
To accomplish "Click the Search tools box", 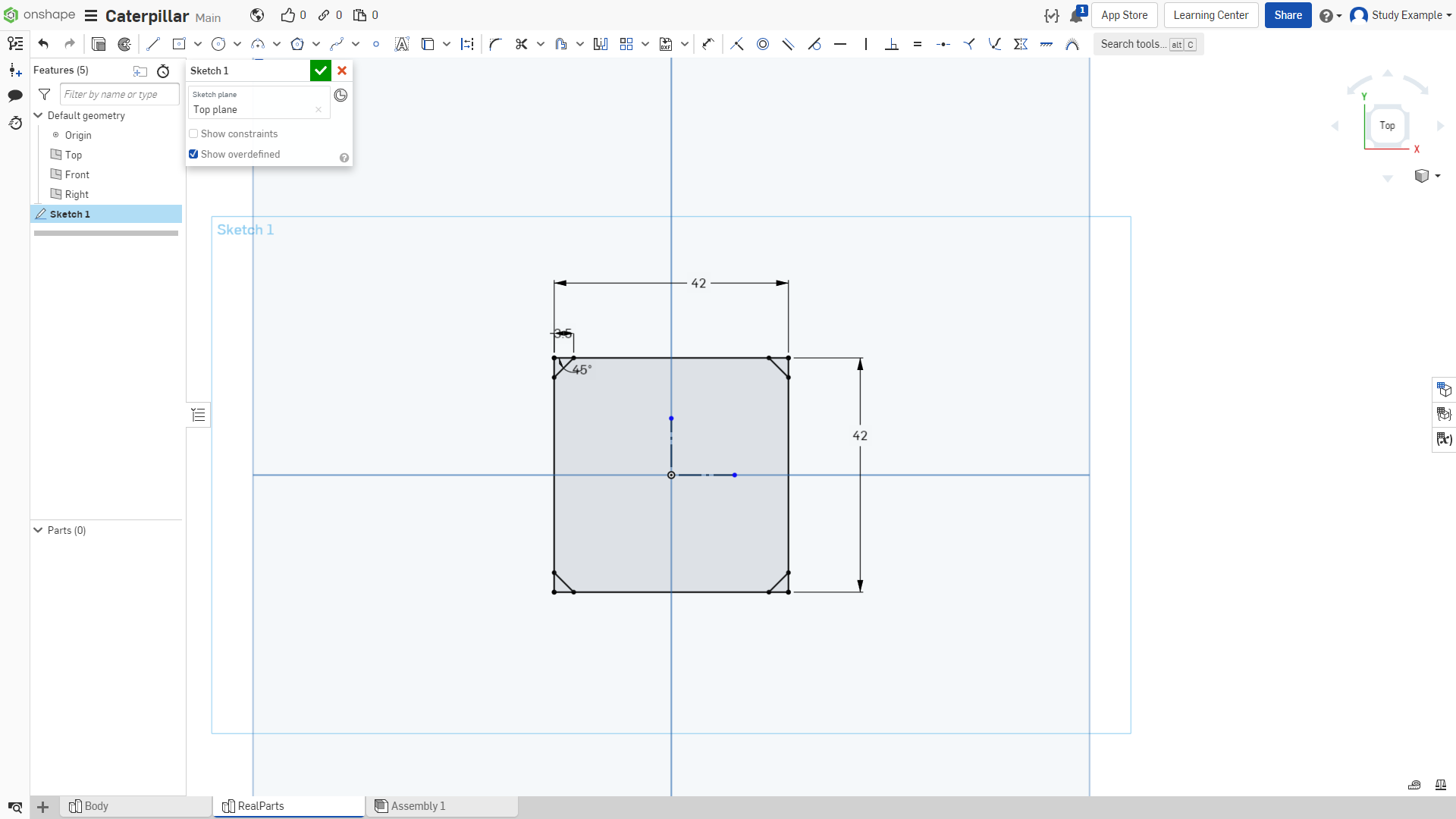I will (1148, 44).
